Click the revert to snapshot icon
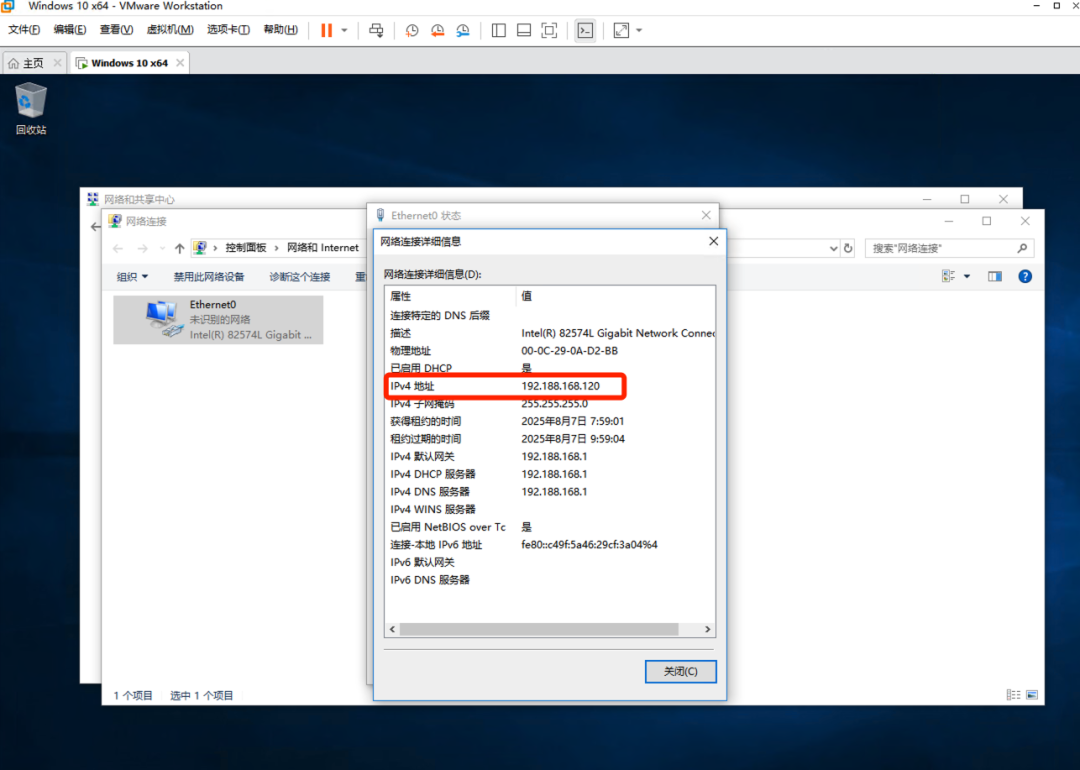This screenshot has height=770, width=1080. [437, 30]
